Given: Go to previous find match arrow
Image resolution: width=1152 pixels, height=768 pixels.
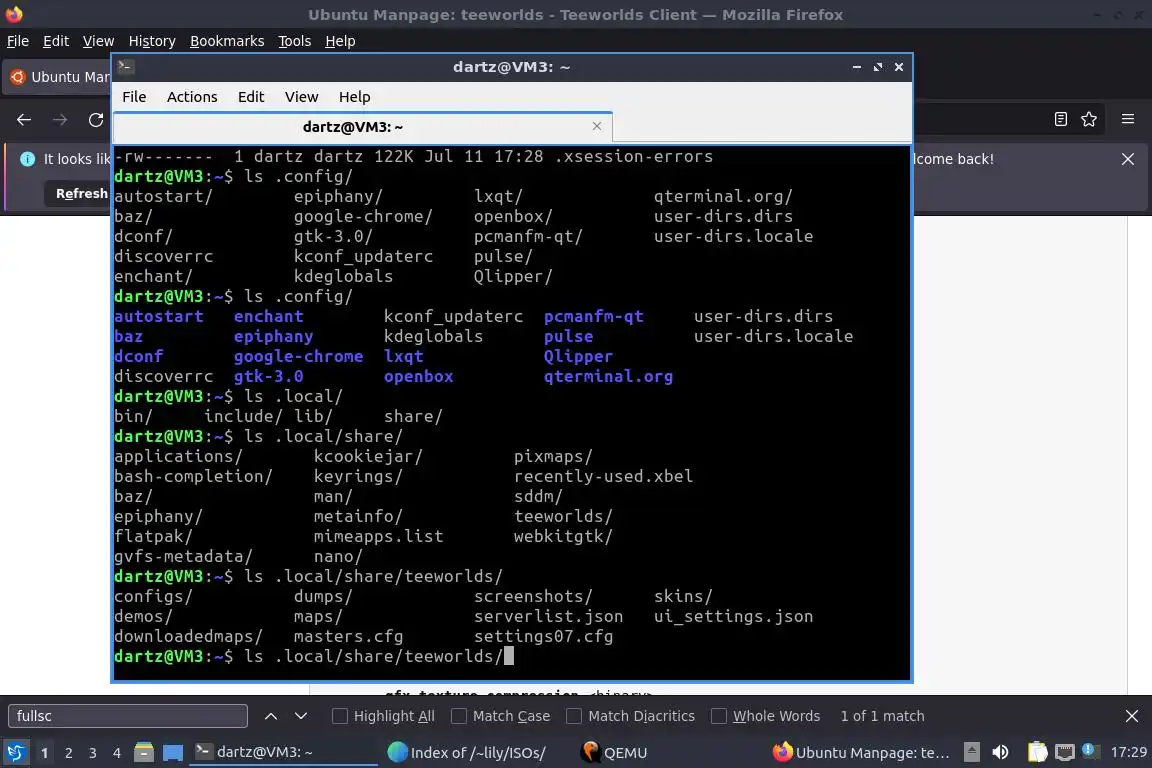Looking at the screenshot, I should [x=270, y=716].
